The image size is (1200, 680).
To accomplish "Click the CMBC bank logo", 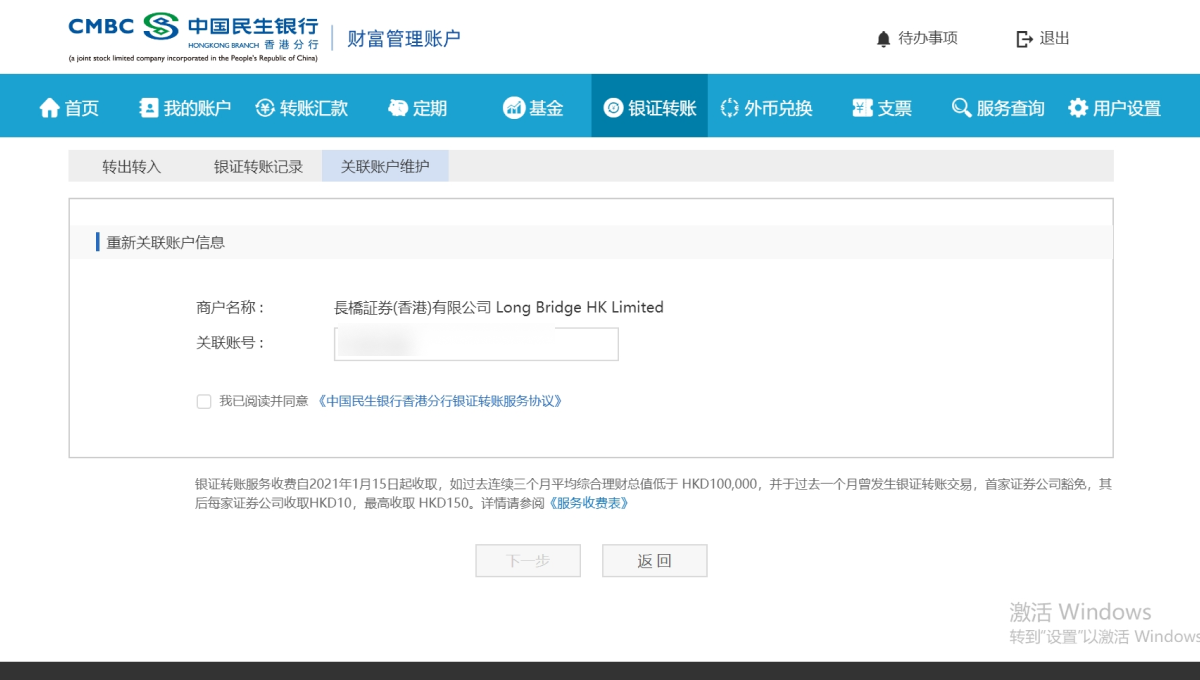I will pos(193,38).
